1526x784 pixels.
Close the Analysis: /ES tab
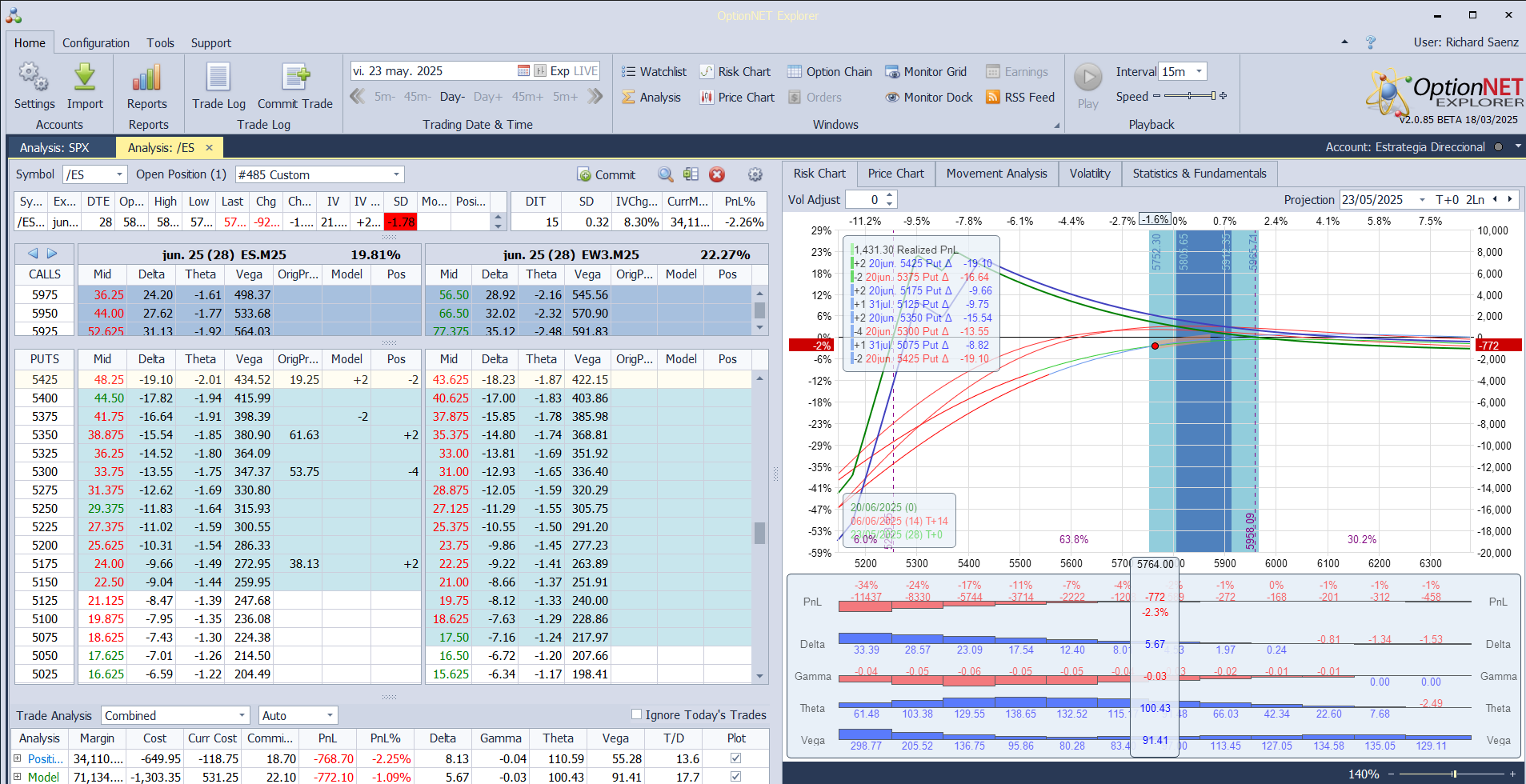click(x=209, y=147)
